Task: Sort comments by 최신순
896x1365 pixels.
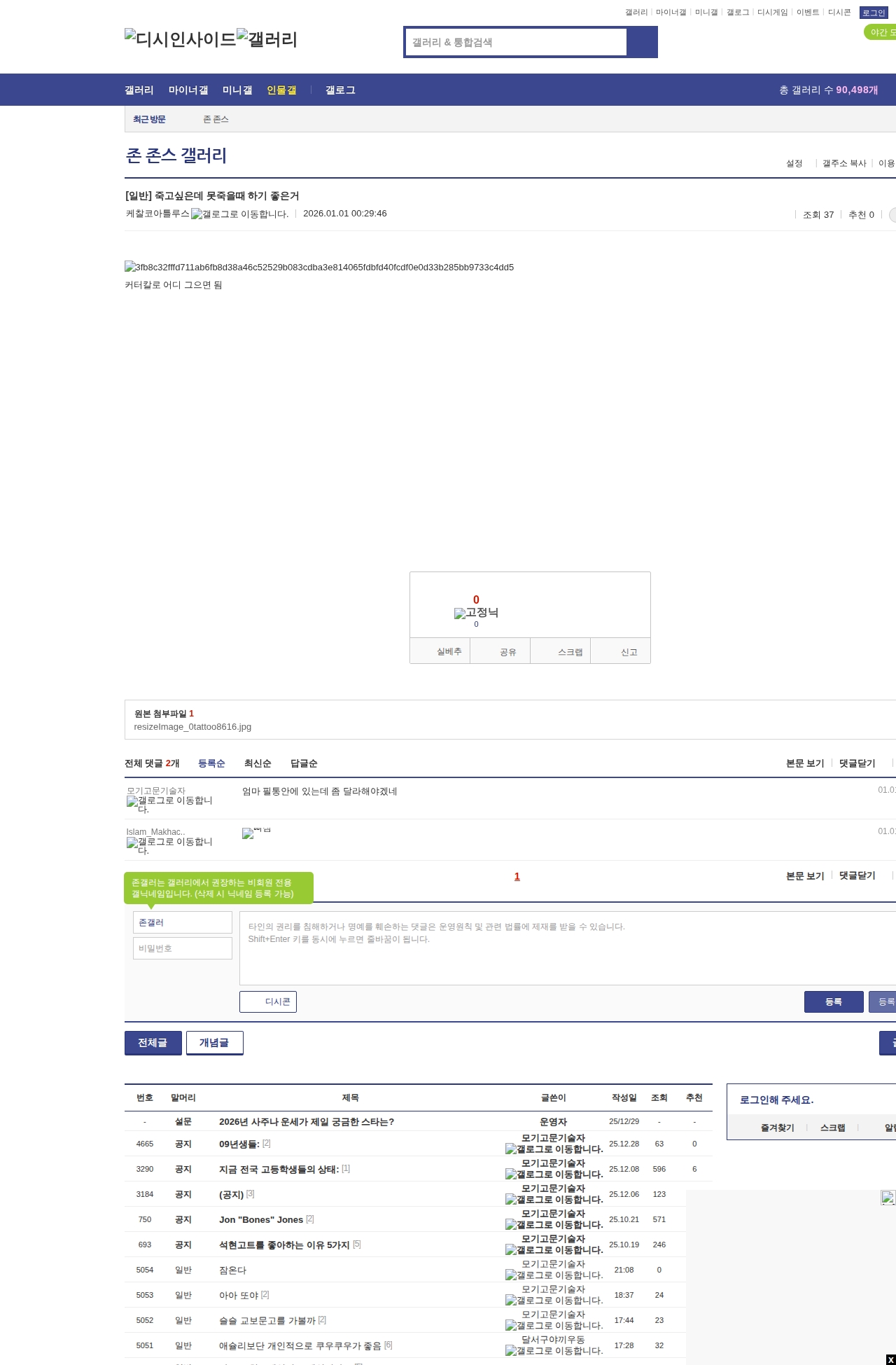Action: point(258,763)
